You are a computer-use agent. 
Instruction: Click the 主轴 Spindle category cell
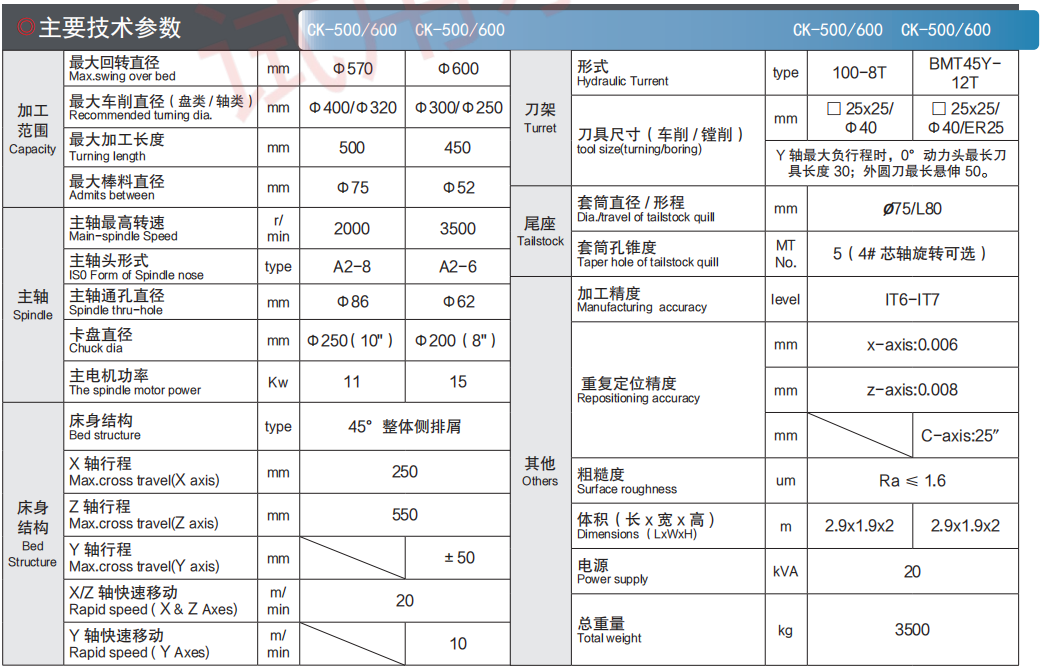(33, 305)
